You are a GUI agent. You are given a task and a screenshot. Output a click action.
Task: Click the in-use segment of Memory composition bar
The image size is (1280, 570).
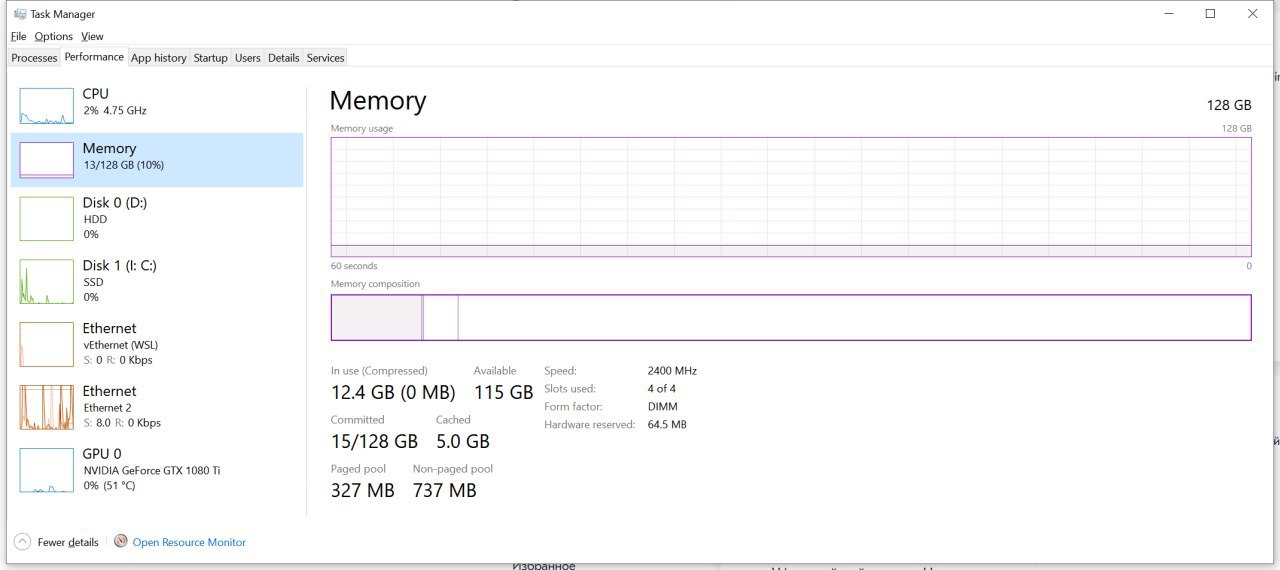pos(377,317)
